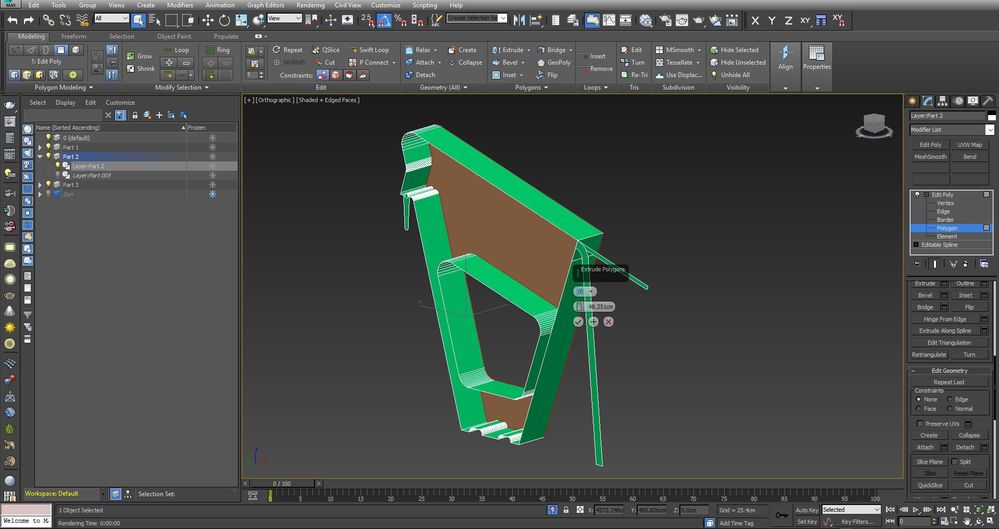999x529 pixels.
Task: Activate the Select Object tool
Action: (x=138, y=20)
